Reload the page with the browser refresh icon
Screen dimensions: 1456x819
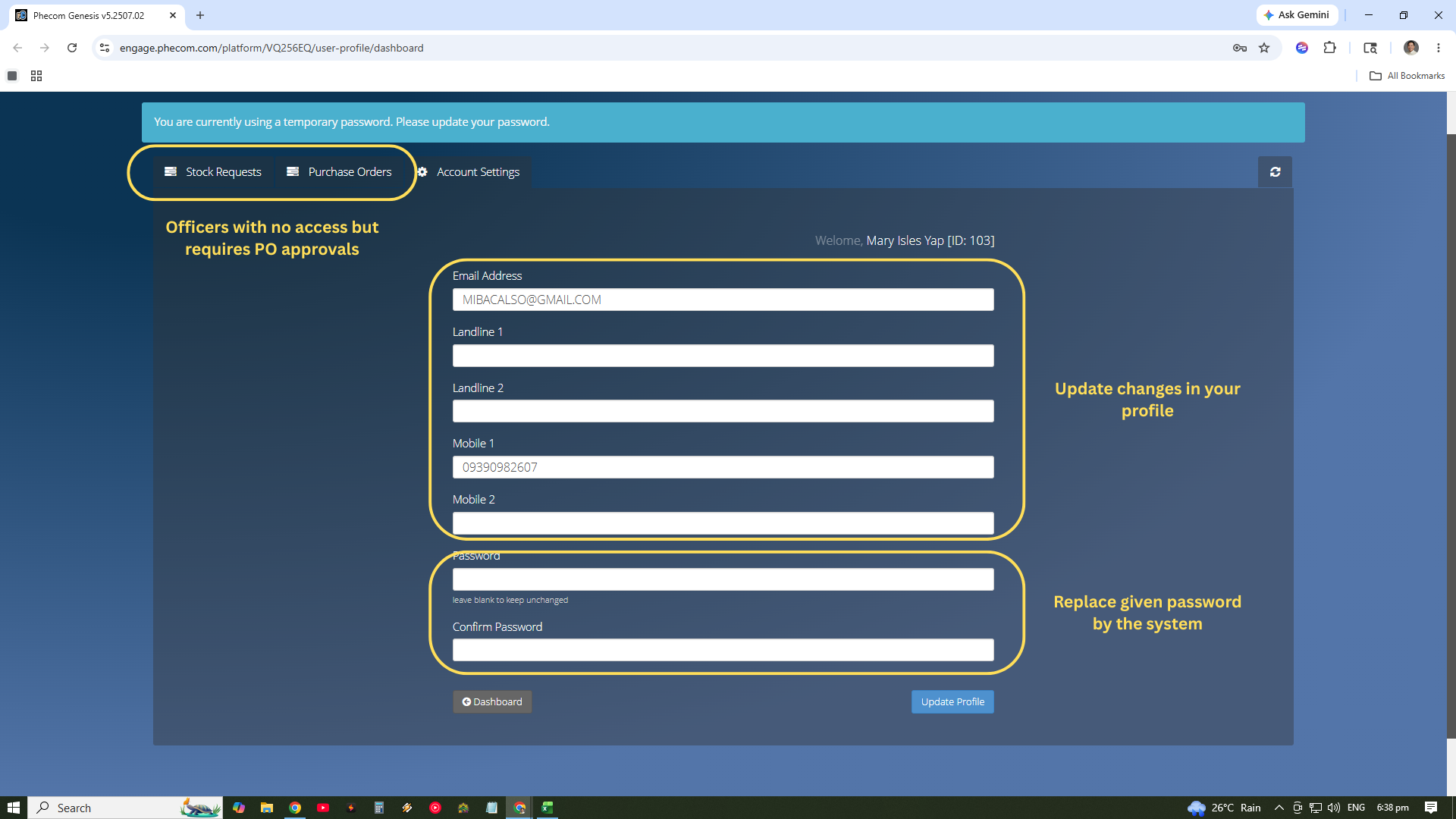(72, 48)
